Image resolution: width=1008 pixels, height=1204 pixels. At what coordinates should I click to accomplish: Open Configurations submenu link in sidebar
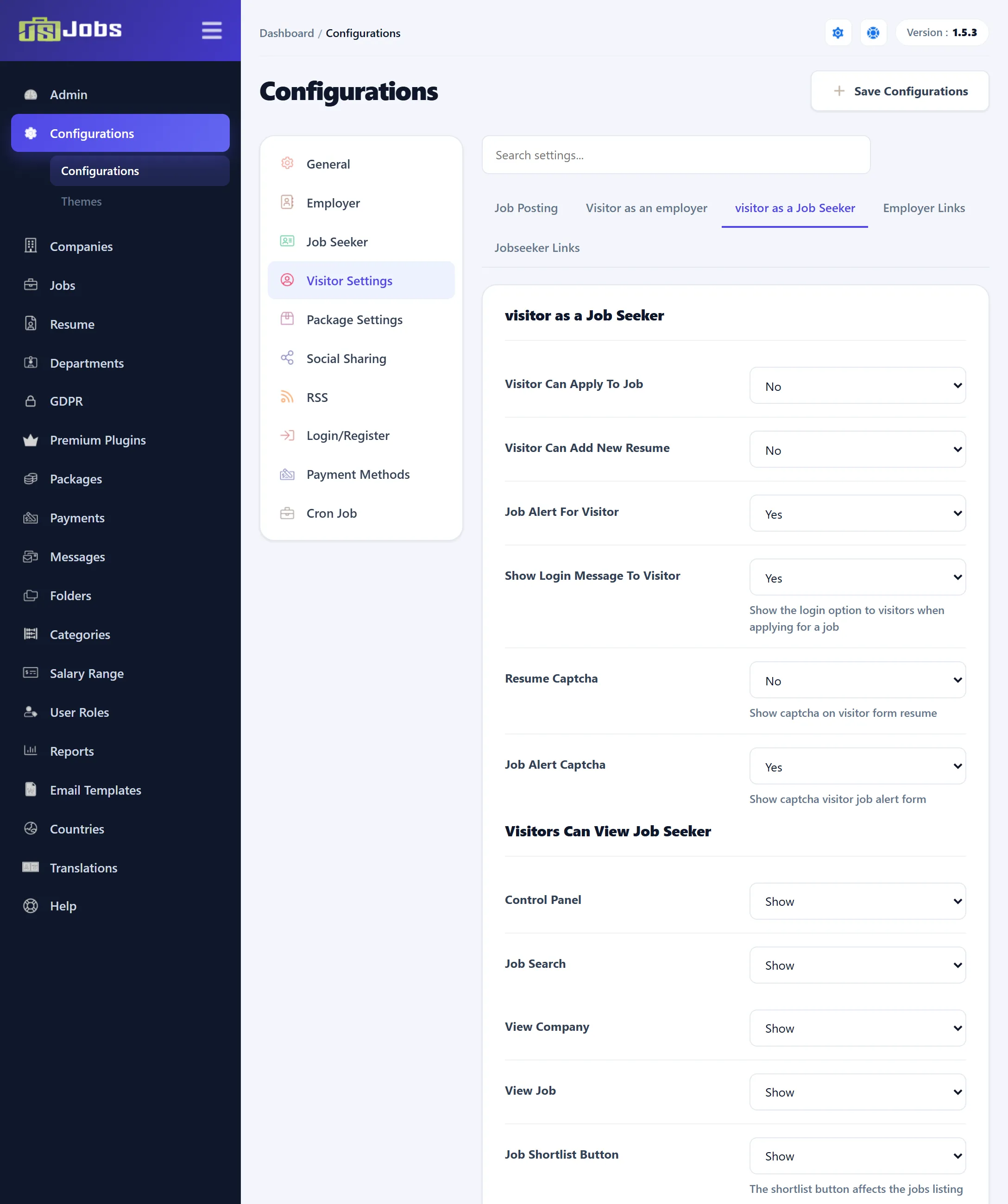coord(140,171)
